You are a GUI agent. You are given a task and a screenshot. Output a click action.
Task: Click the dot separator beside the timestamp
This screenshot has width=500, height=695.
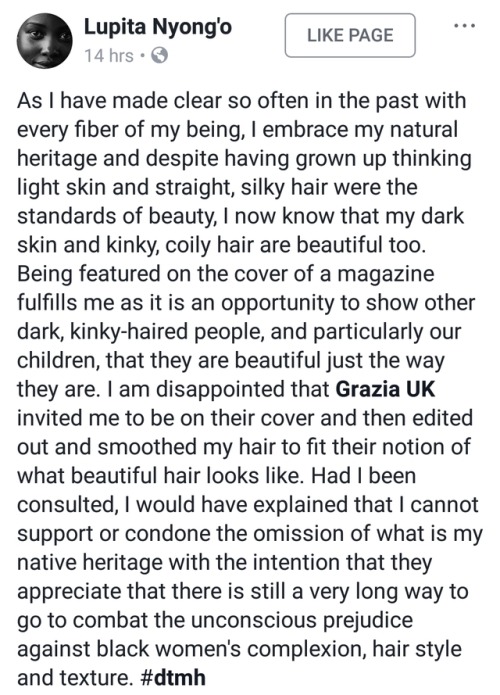point(142,57)
